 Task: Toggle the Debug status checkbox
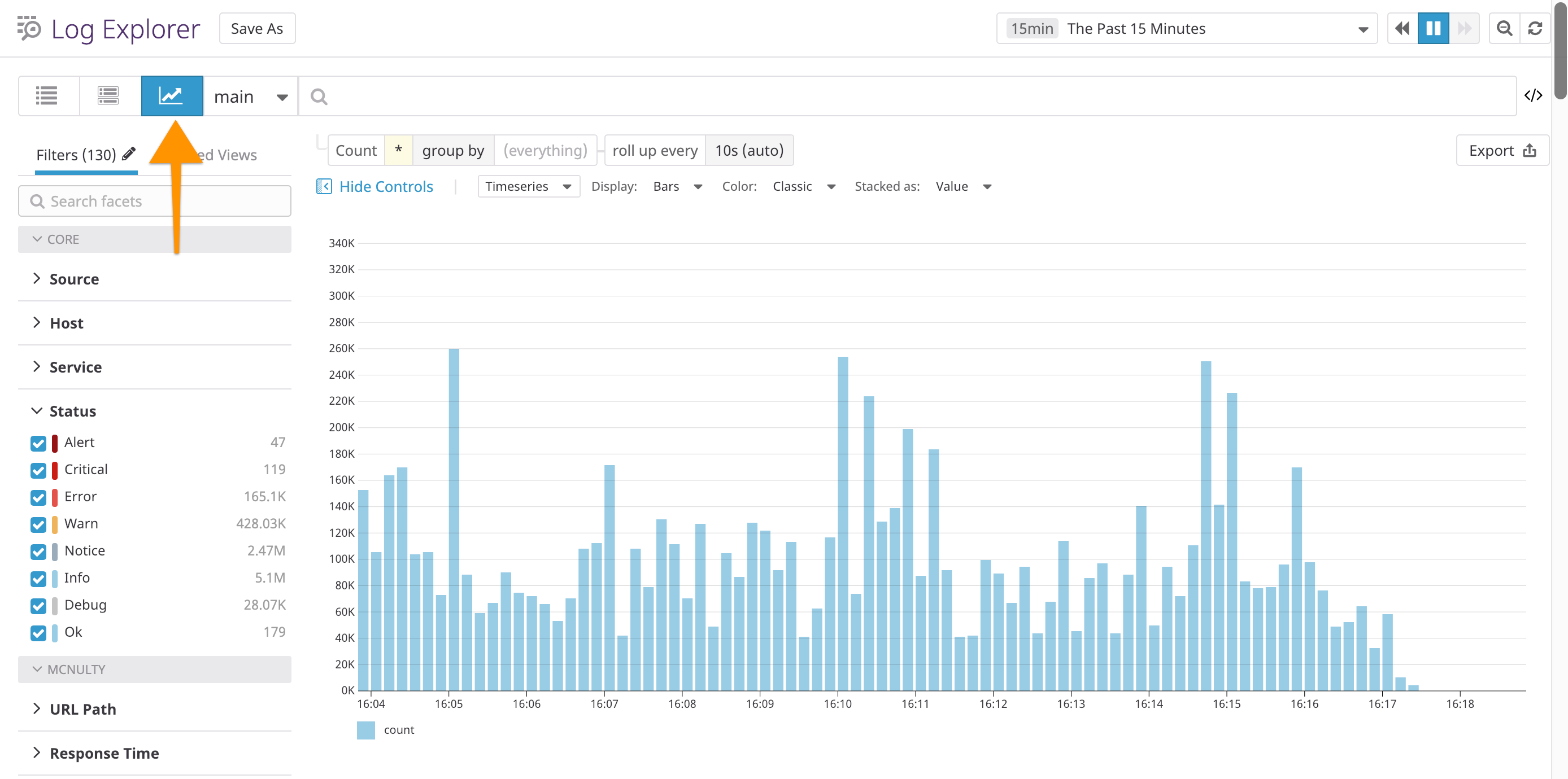point(38,605)
